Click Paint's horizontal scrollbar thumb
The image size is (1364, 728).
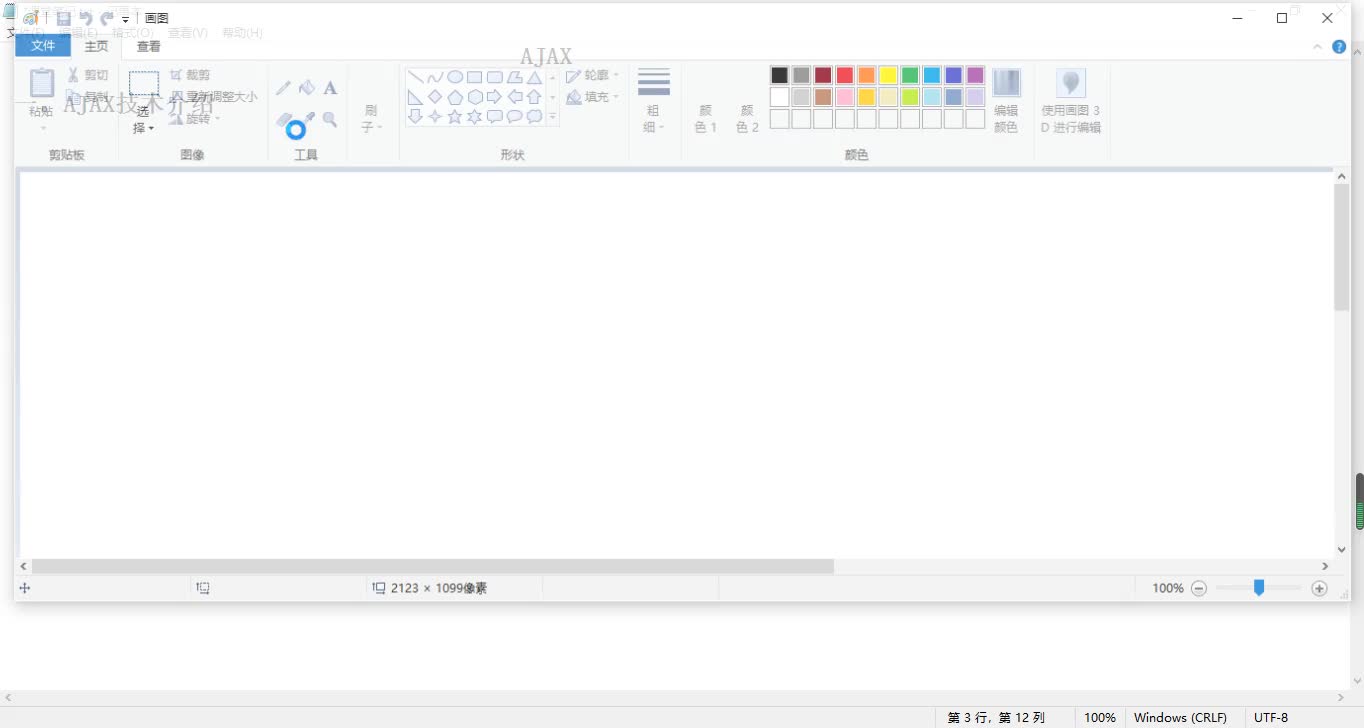(x=433, y=566)
